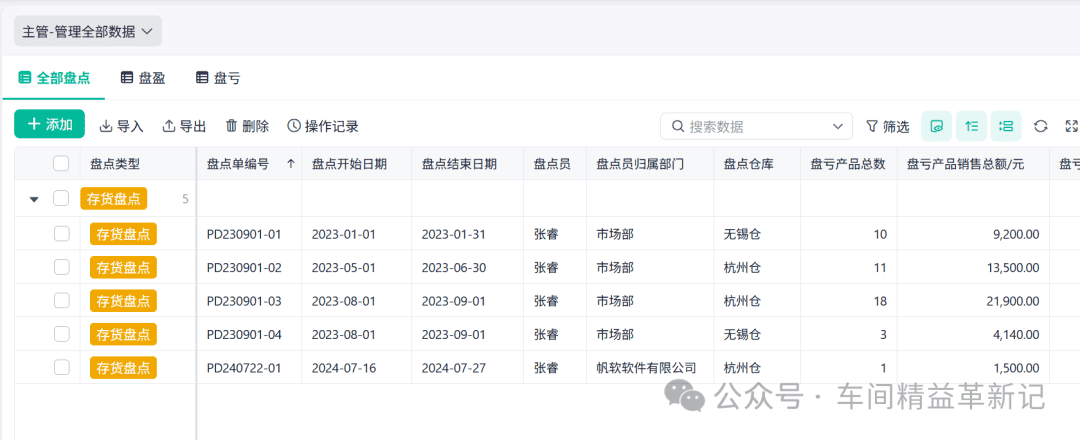Image resolution: width=1080 pixels, height=440 pixels.
Task: Select checkbox for row PD230901-01
Action: [x=61, y=234]
